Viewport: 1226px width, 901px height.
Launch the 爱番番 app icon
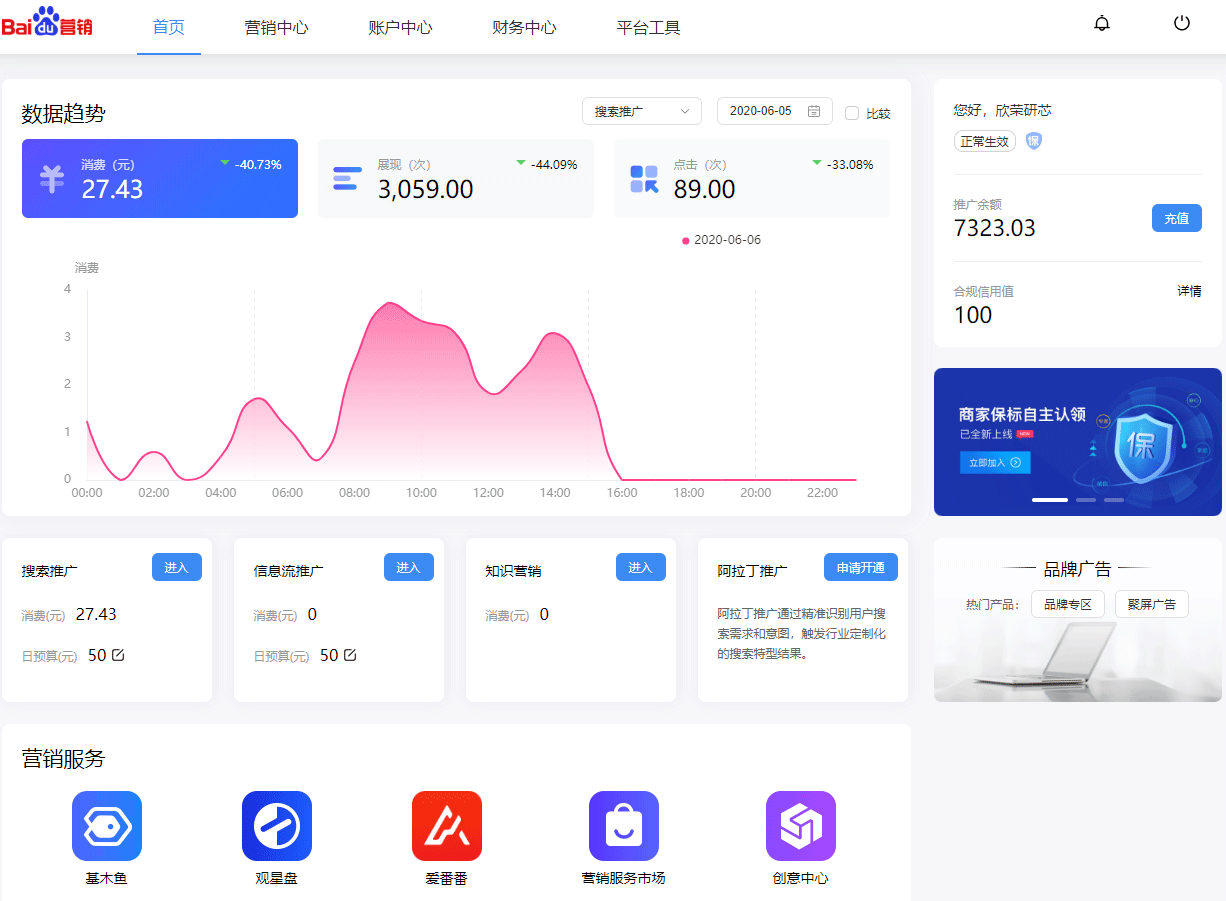[x=447, y=826]
